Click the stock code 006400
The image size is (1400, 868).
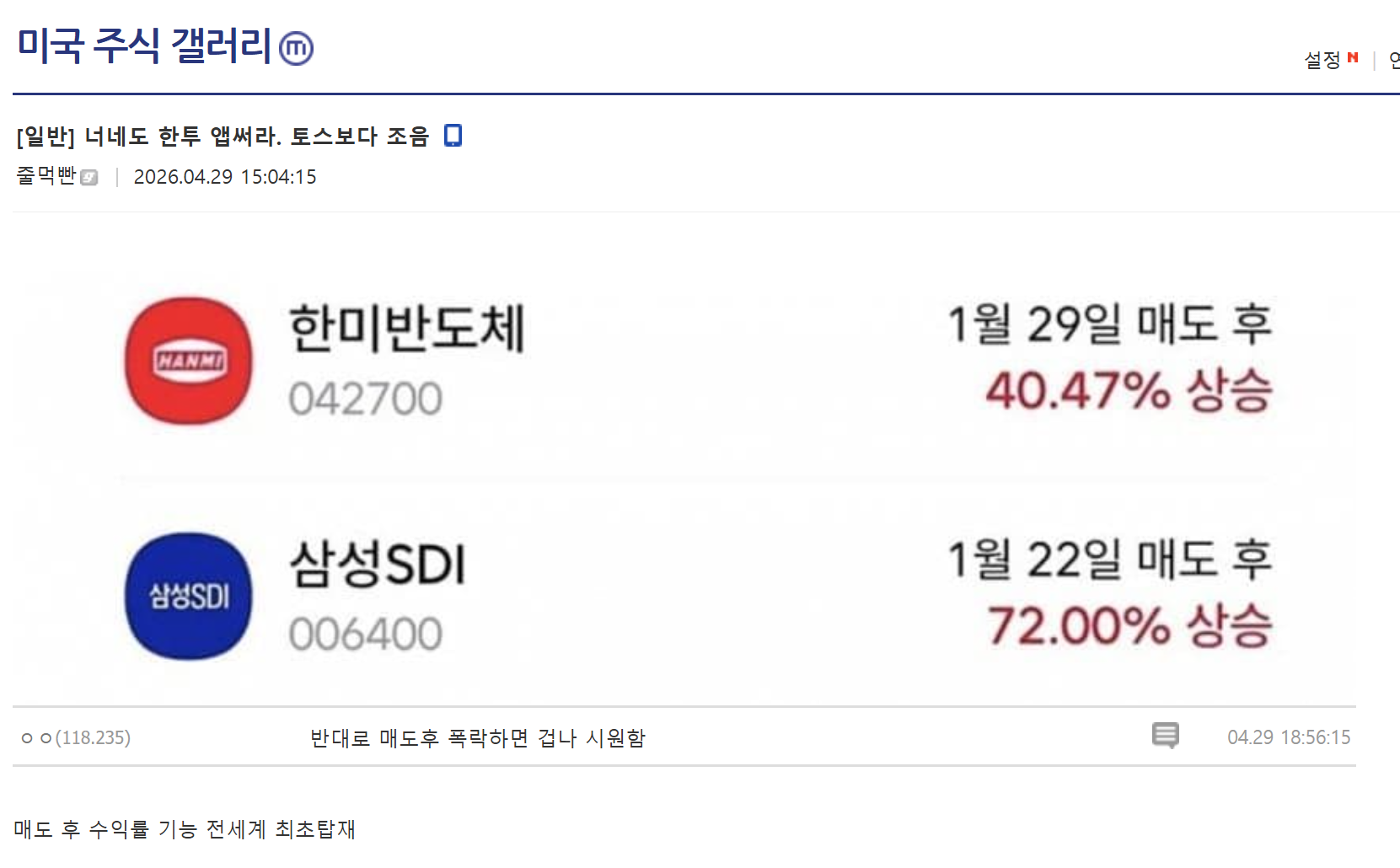[x=365, y=634]
